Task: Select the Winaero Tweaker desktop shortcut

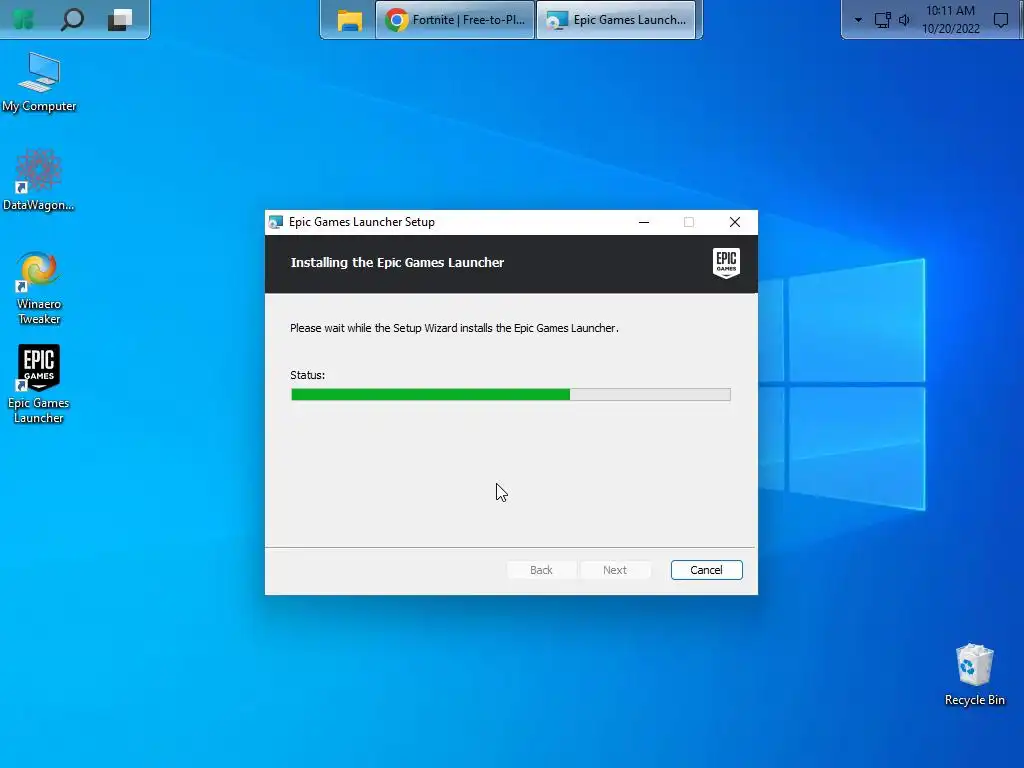Action: [39, 288]
